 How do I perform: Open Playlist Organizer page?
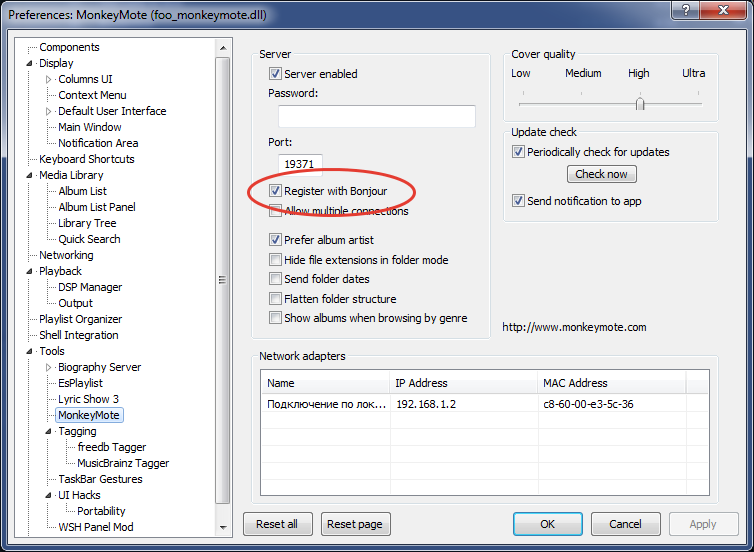click(80, 319)
